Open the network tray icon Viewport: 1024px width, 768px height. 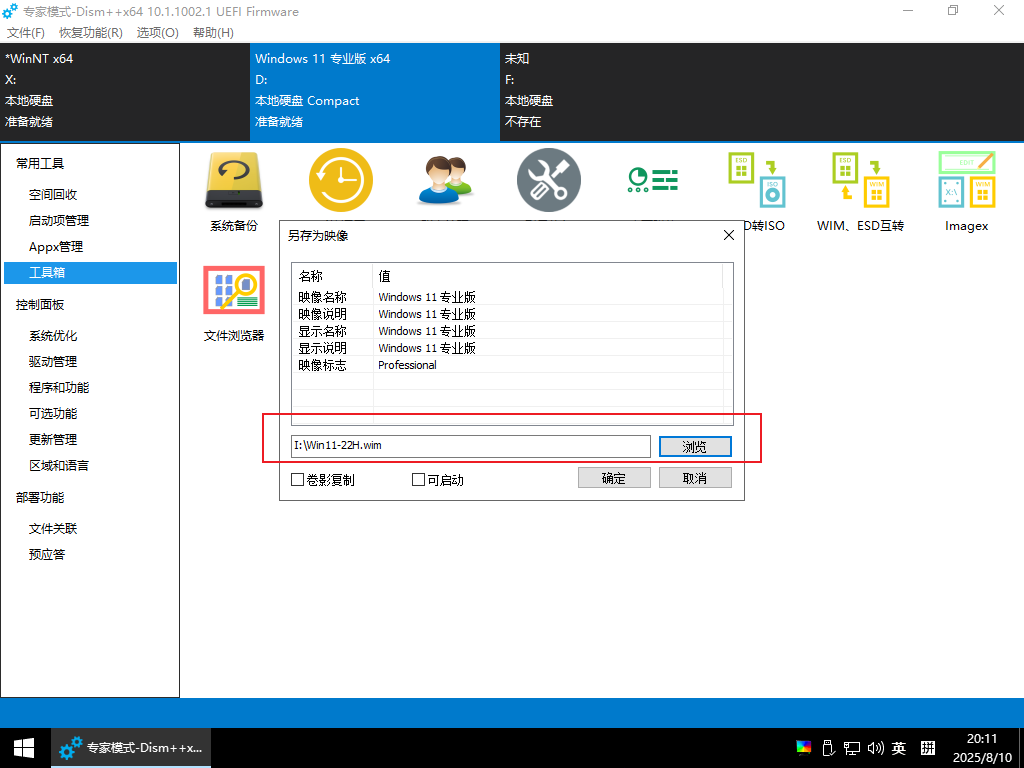click(852, 748)
